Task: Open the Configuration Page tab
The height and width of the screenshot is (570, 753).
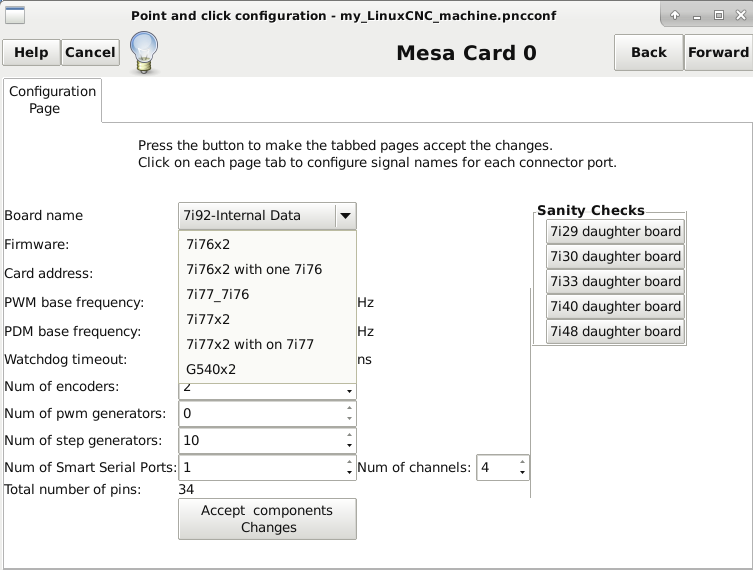Action: coord(52,100)
